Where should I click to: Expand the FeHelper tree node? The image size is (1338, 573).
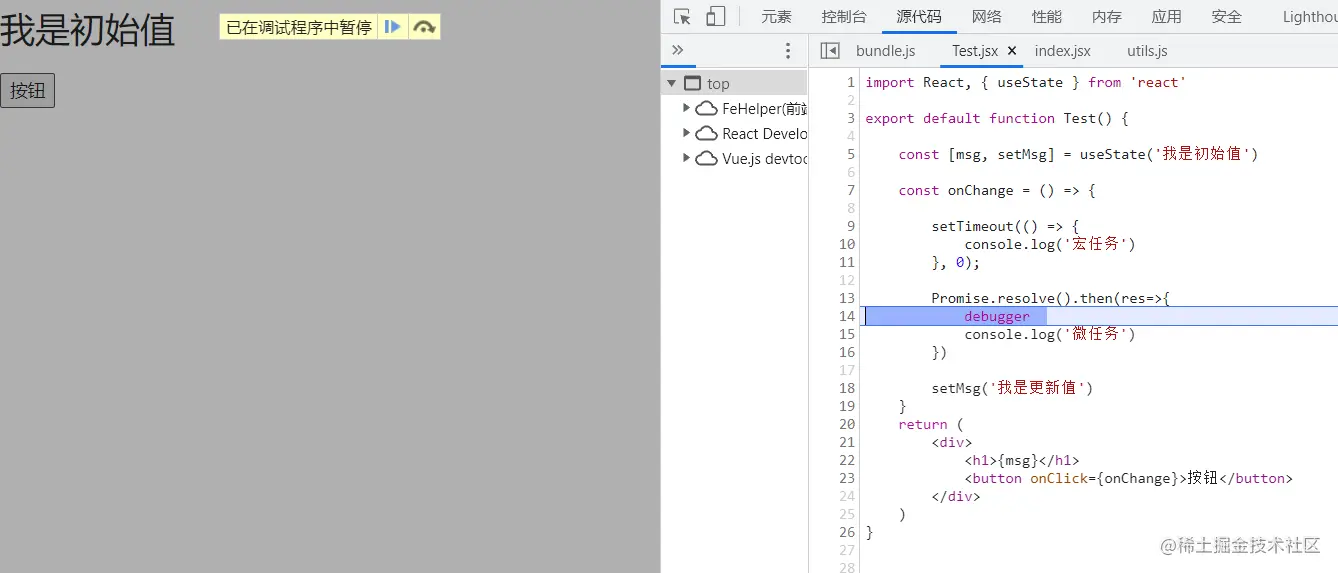(686, 108)
